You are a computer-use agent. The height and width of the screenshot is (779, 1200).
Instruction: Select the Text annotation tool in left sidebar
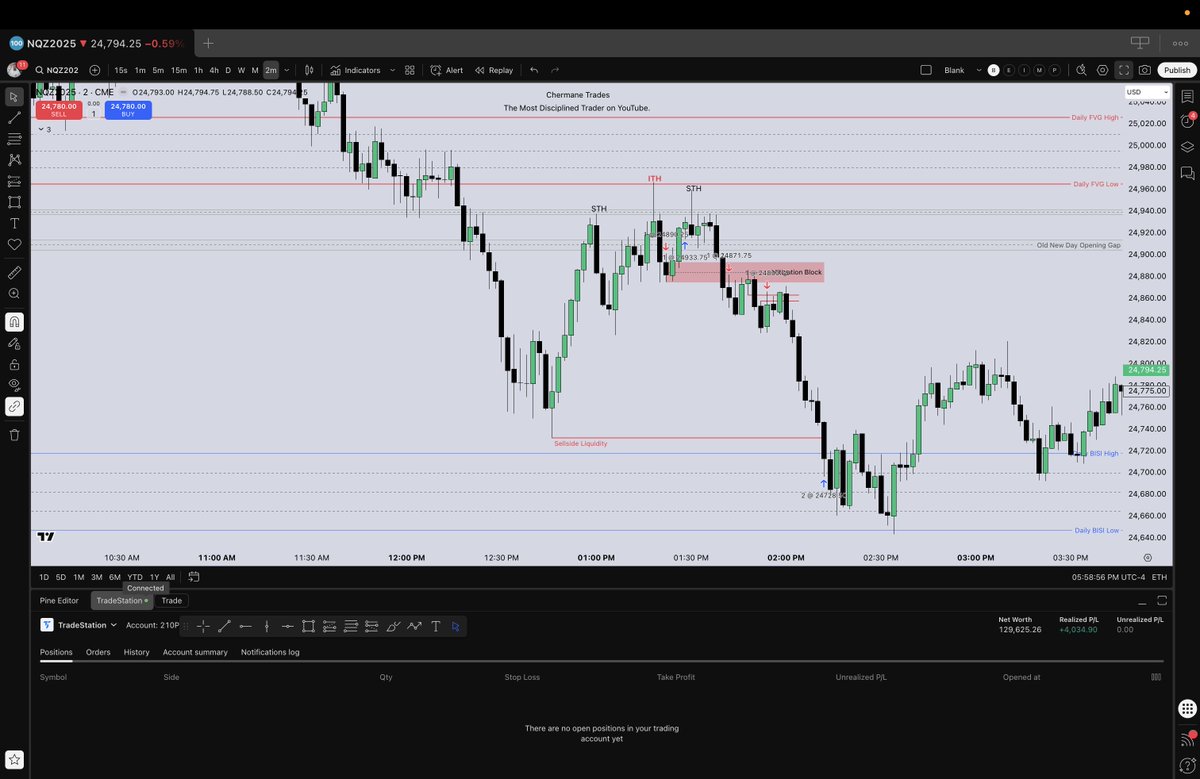point(14,223)
